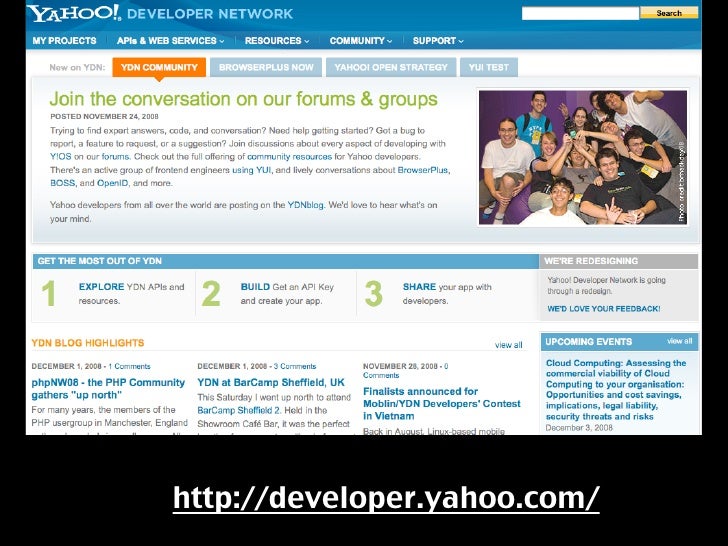Click the New on YDN label
This screenshot has height=546, width=728.
tap(77, 68)
